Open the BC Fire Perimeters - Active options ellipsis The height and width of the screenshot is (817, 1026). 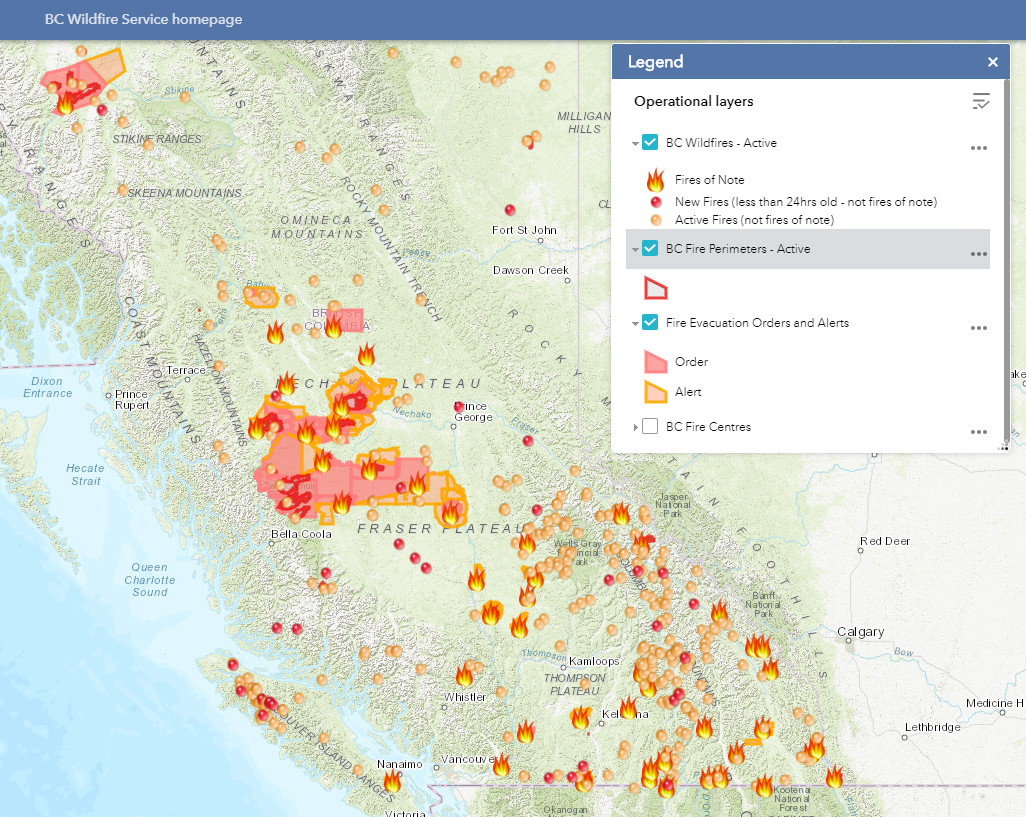pos(979,254)
